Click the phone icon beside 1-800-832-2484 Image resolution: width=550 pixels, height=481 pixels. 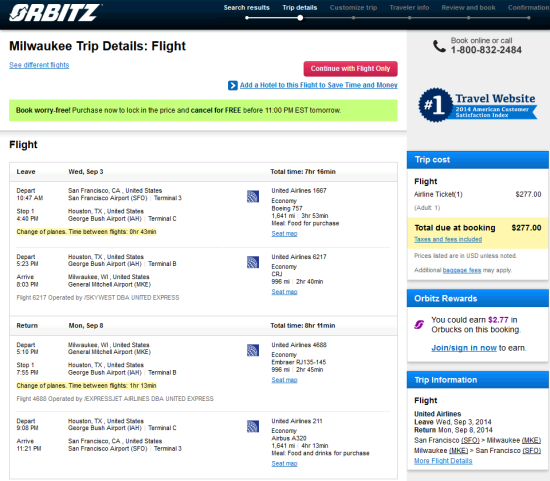(x=439, y=46)
